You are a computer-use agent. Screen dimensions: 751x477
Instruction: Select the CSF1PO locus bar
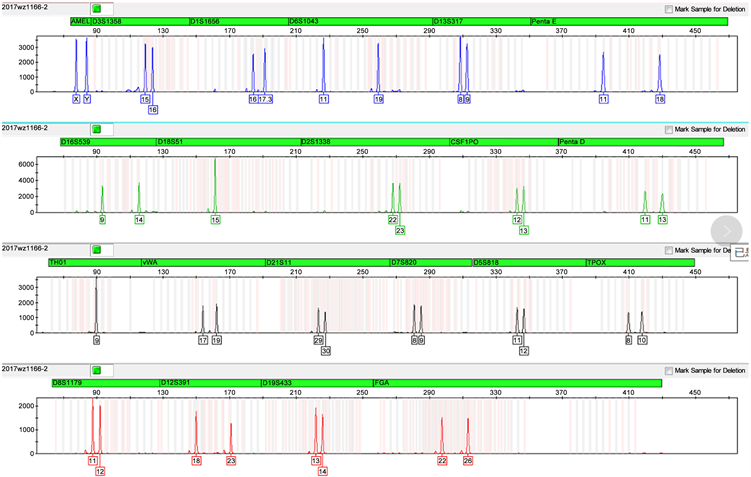pyautogui.click(x=502, y=142)
